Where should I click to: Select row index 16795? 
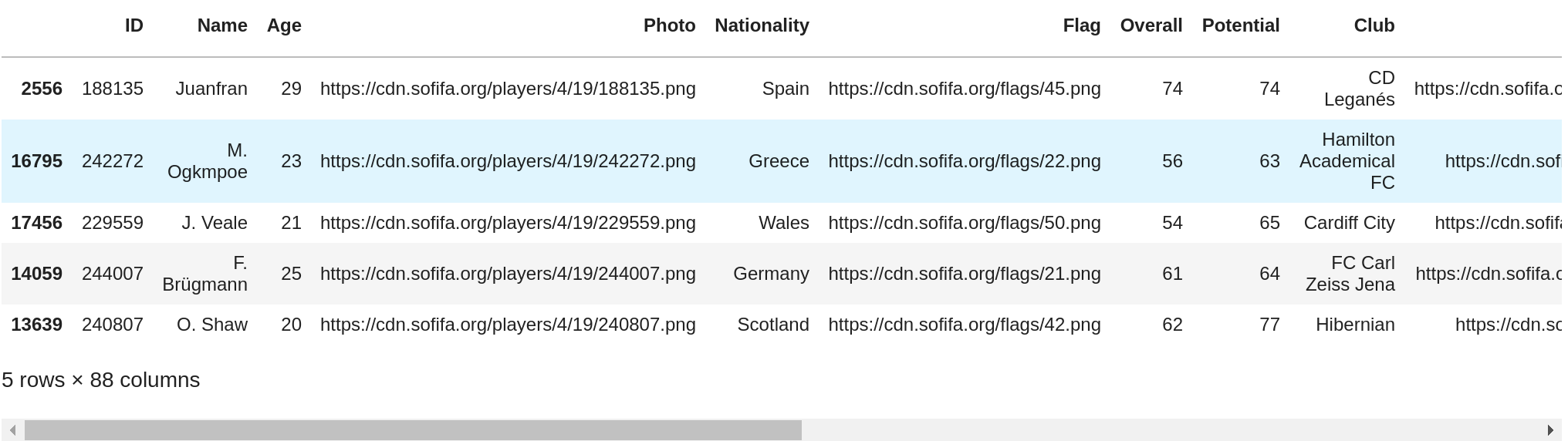pyautogui.click(x=36, y=161)
